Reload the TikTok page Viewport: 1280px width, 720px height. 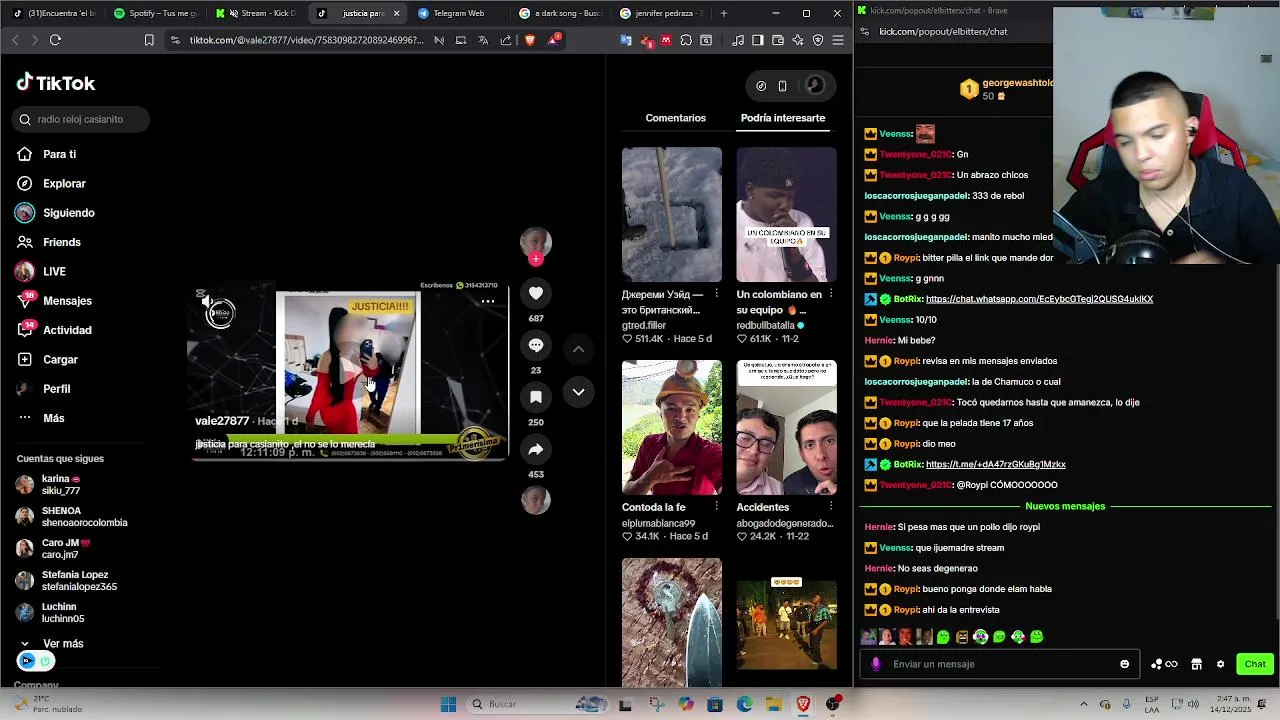55,40
